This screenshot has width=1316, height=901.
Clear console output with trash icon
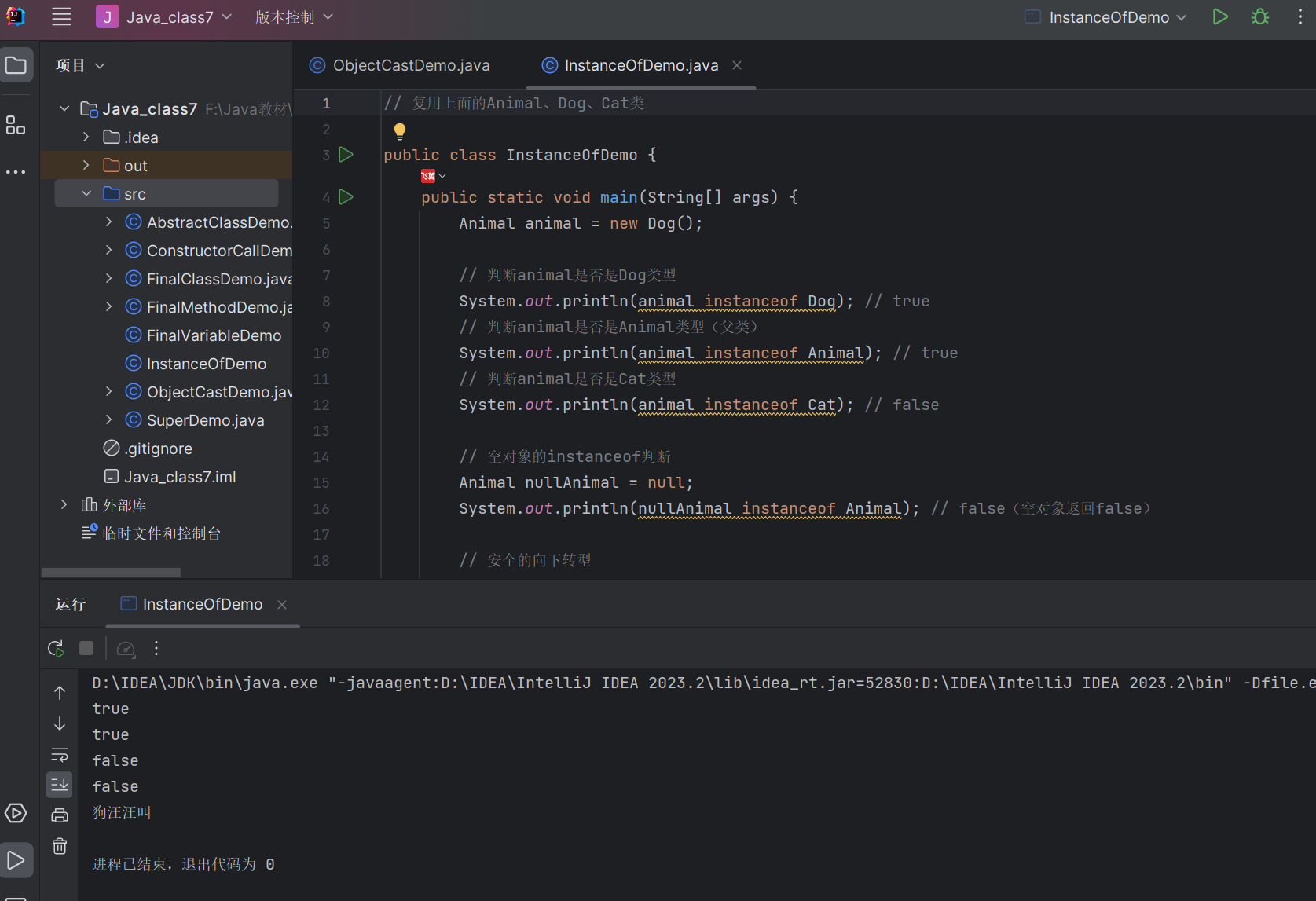click(60, 846)
